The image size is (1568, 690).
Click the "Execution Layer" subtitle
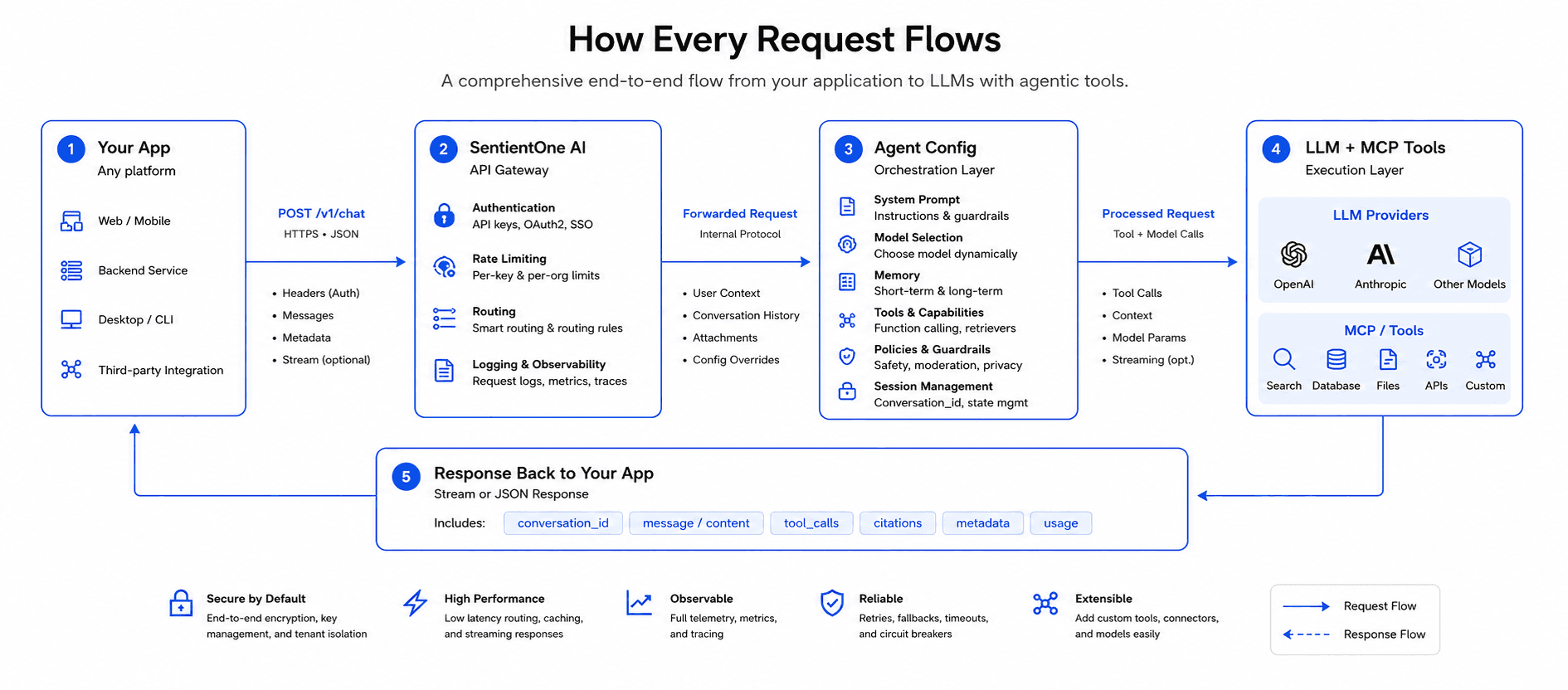(x=1354, y=170)
